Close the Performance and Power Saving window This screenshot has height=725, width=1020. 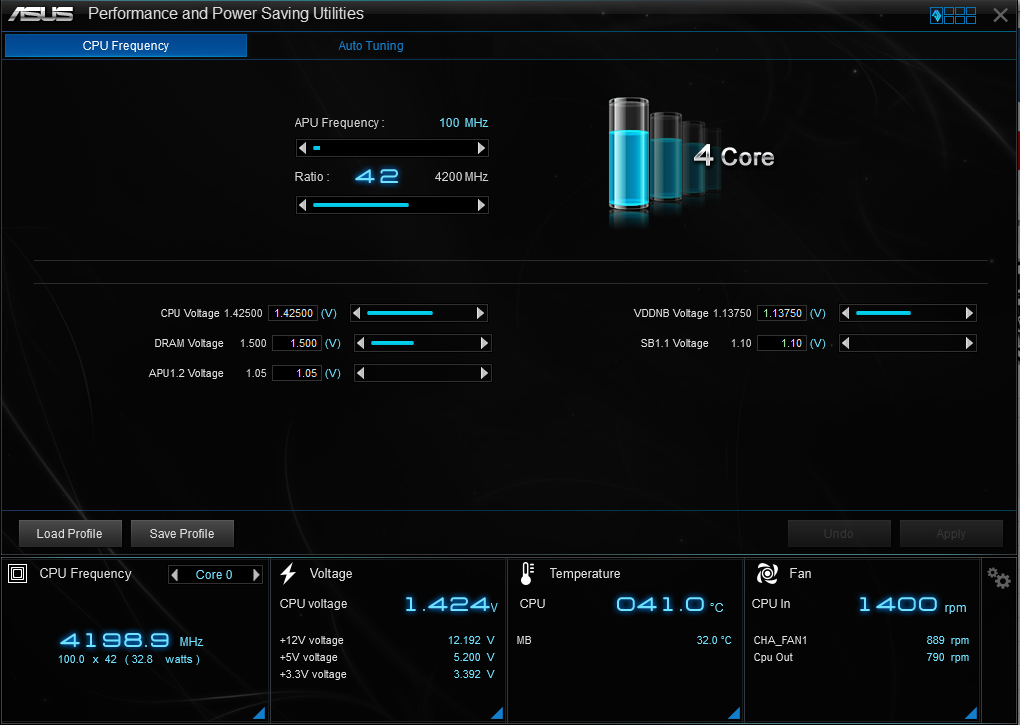[1000, 15]
